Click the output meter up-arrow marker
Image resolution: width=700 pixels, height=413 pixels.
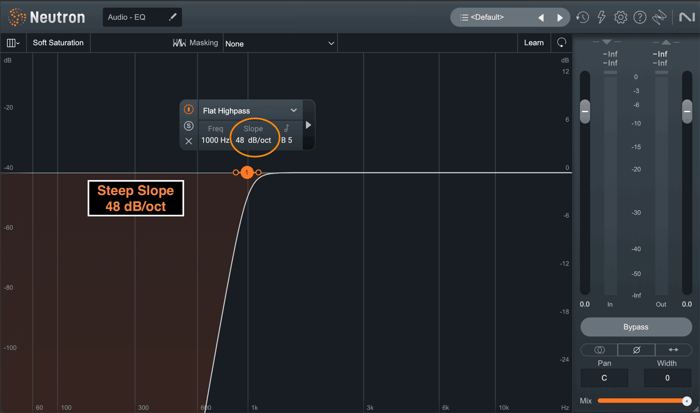666,42
